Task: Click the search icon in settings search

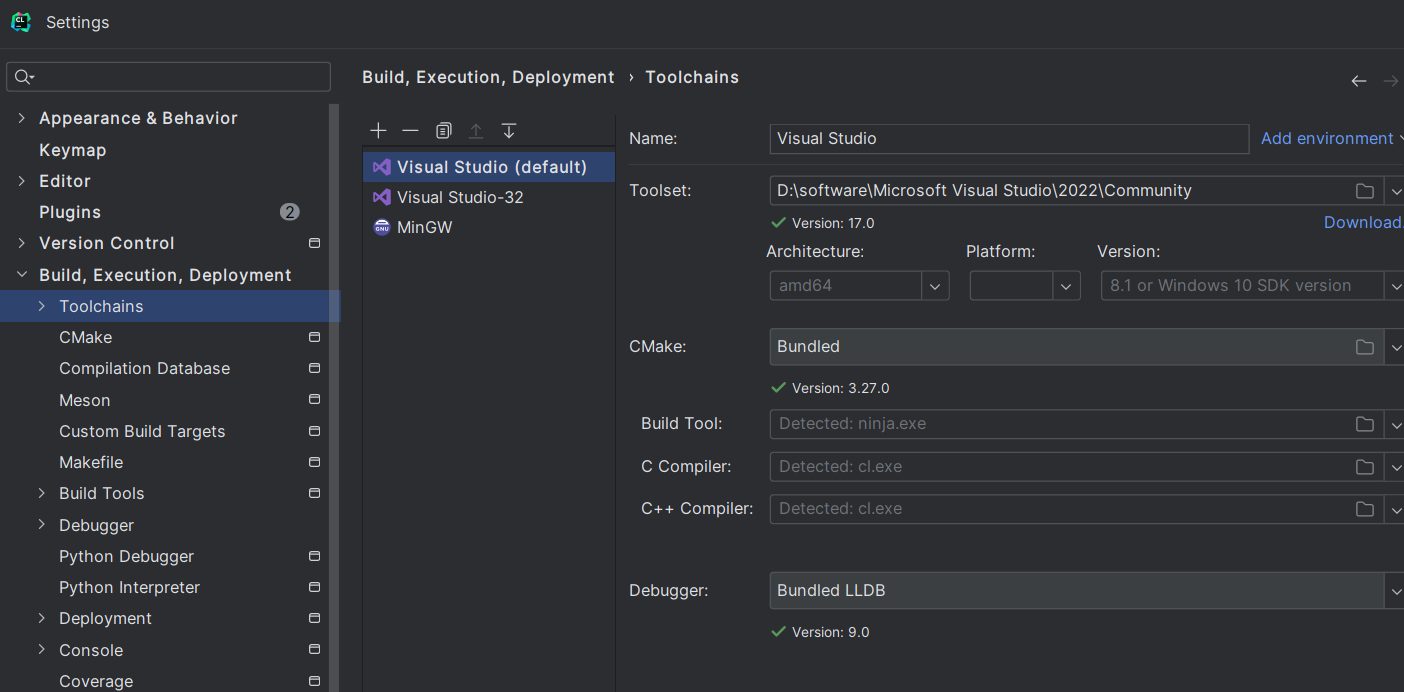Action: 24,77
